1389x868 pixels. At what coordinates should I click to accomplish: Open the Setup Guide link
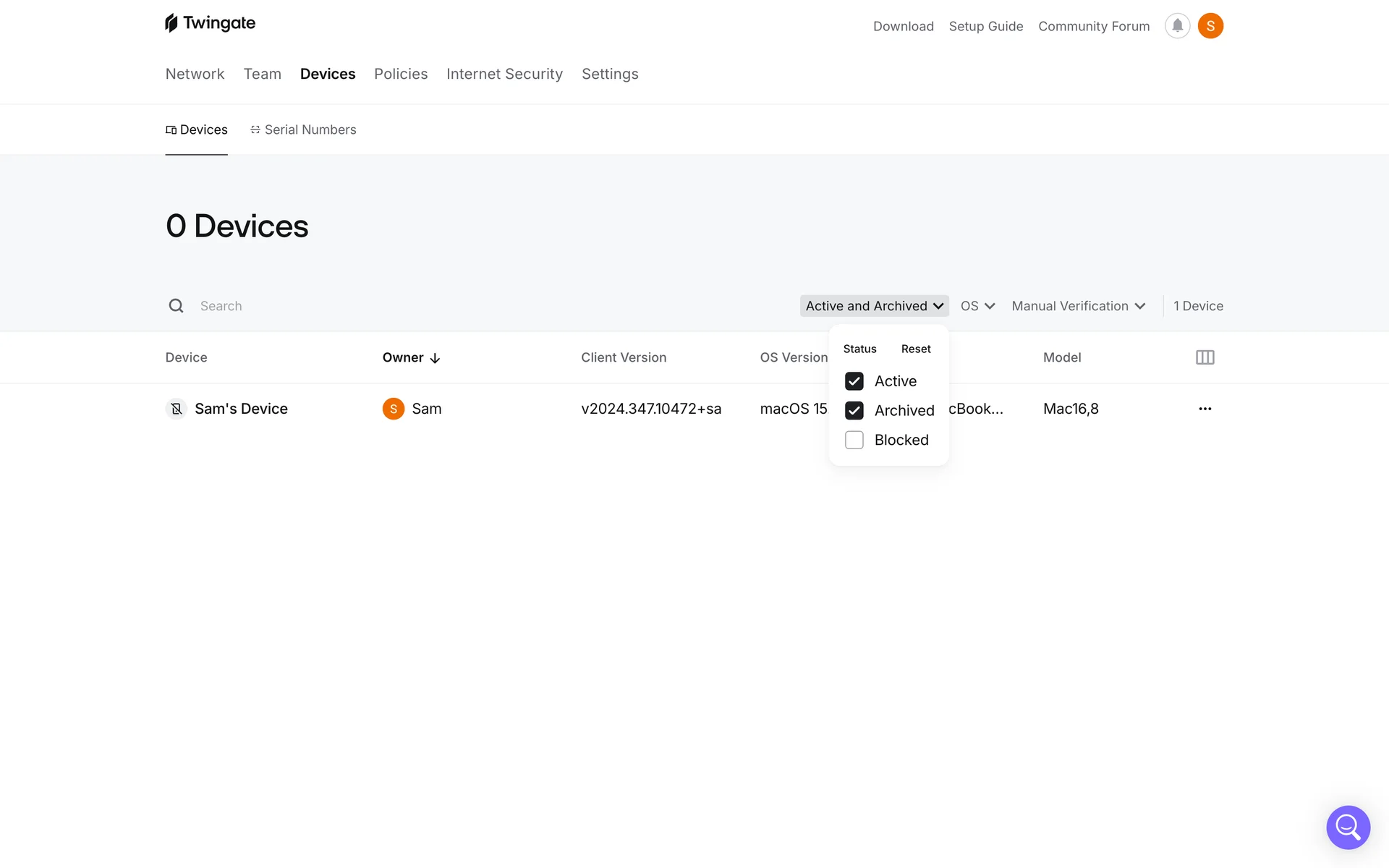coord(985,26)
